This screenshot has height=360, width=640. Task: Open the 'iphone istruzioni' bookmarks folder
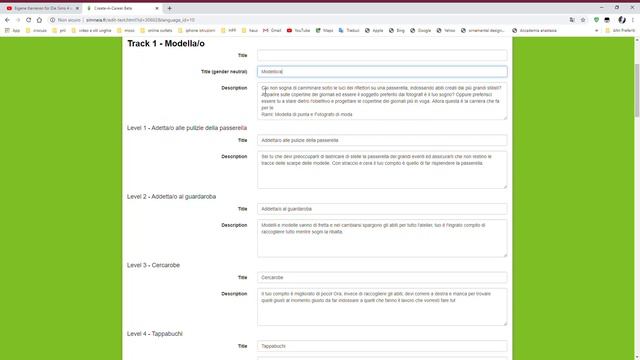pyautogui.click(x=196, y=31)
